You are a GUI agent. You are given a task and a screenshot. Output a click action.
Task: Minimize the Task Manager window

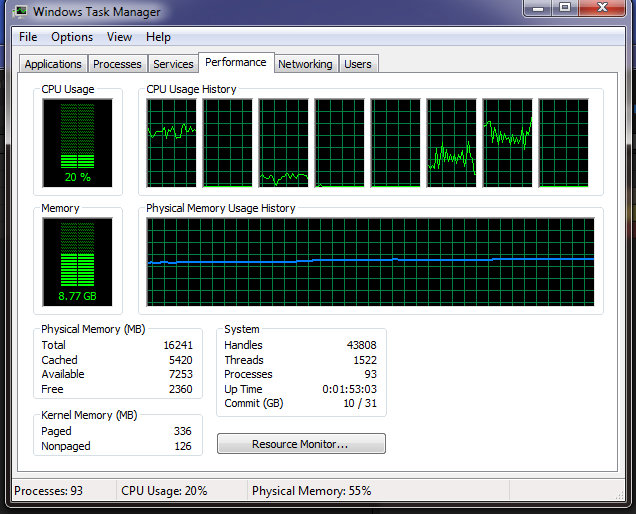(x=538, y=7)
